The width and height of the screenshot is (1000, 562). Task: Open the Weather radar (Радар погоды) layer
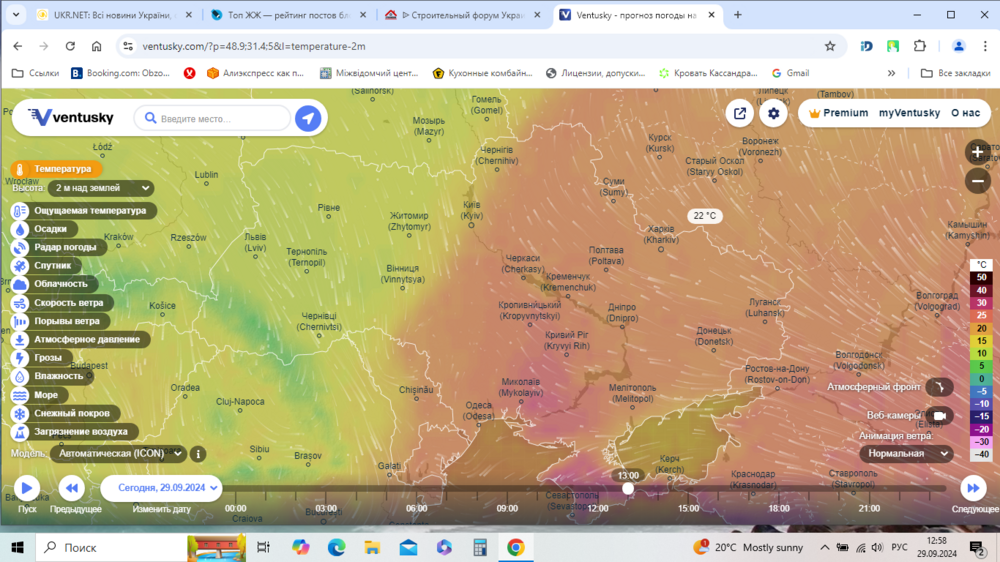coord(58,248)
